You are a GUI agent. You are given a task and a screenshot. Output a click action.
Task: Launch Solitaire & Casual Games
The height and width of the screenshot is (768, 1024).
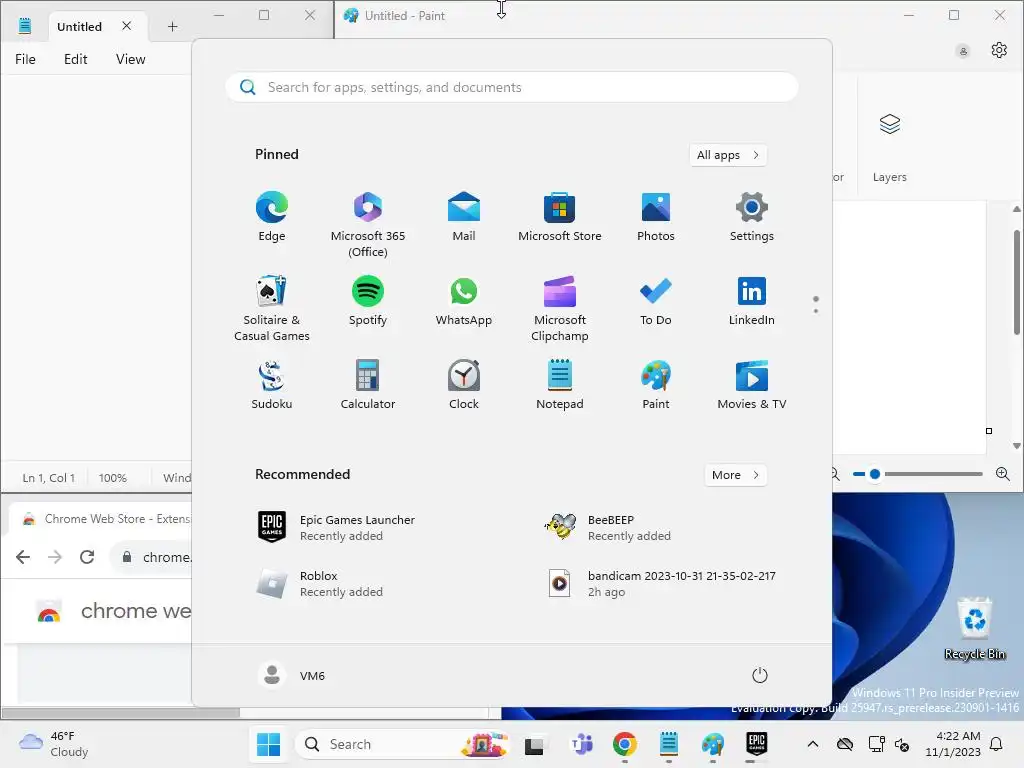pyautogui.click(x=272, y=308)
